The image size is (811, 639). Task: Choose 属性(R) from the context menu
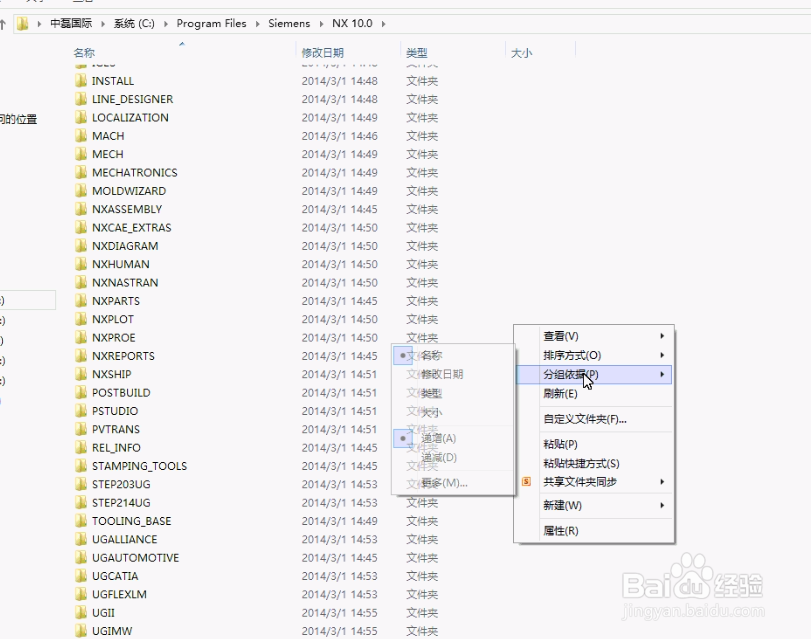tap(594, 530)
